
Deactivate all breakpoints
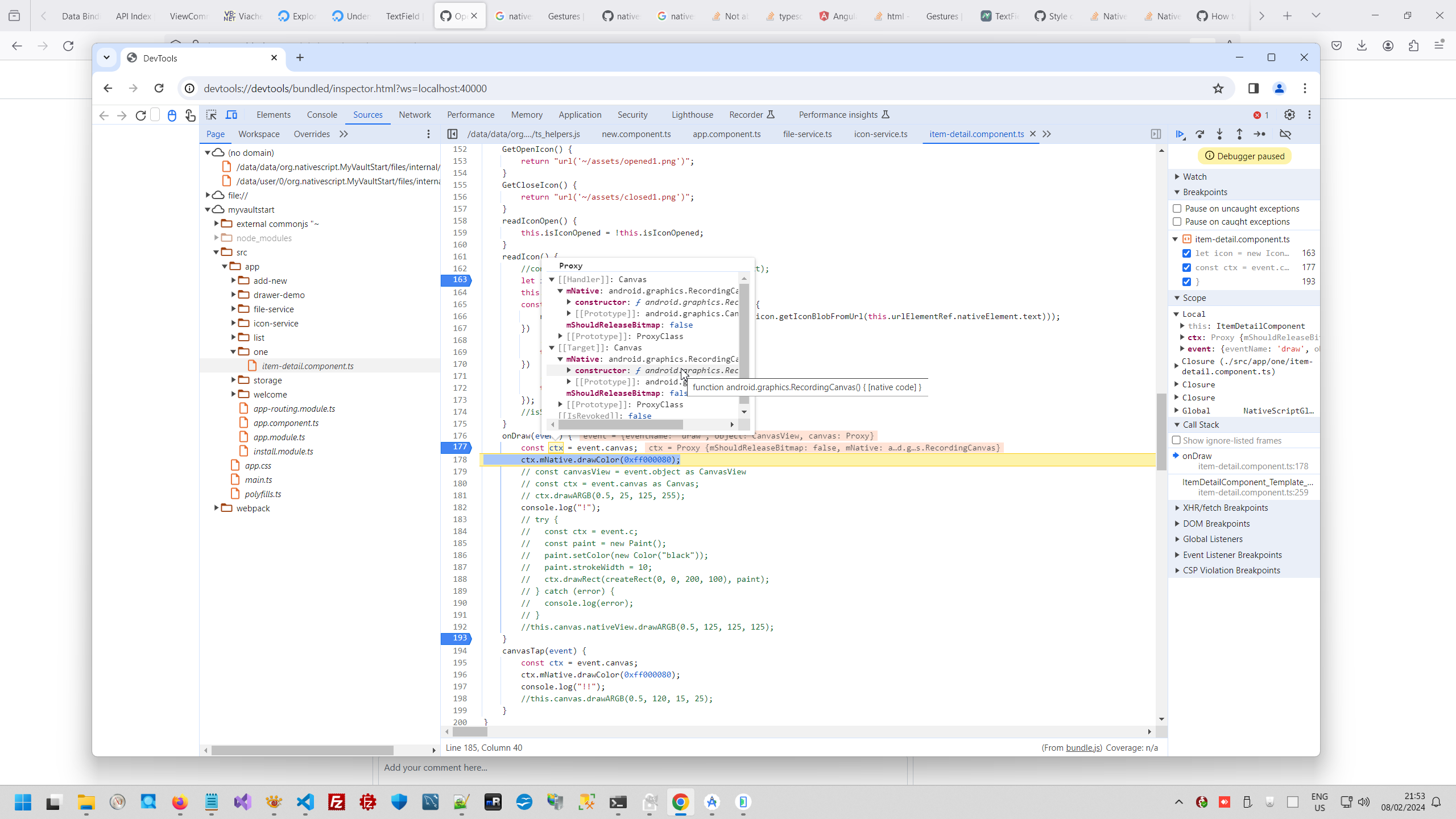click(1286, 134)
